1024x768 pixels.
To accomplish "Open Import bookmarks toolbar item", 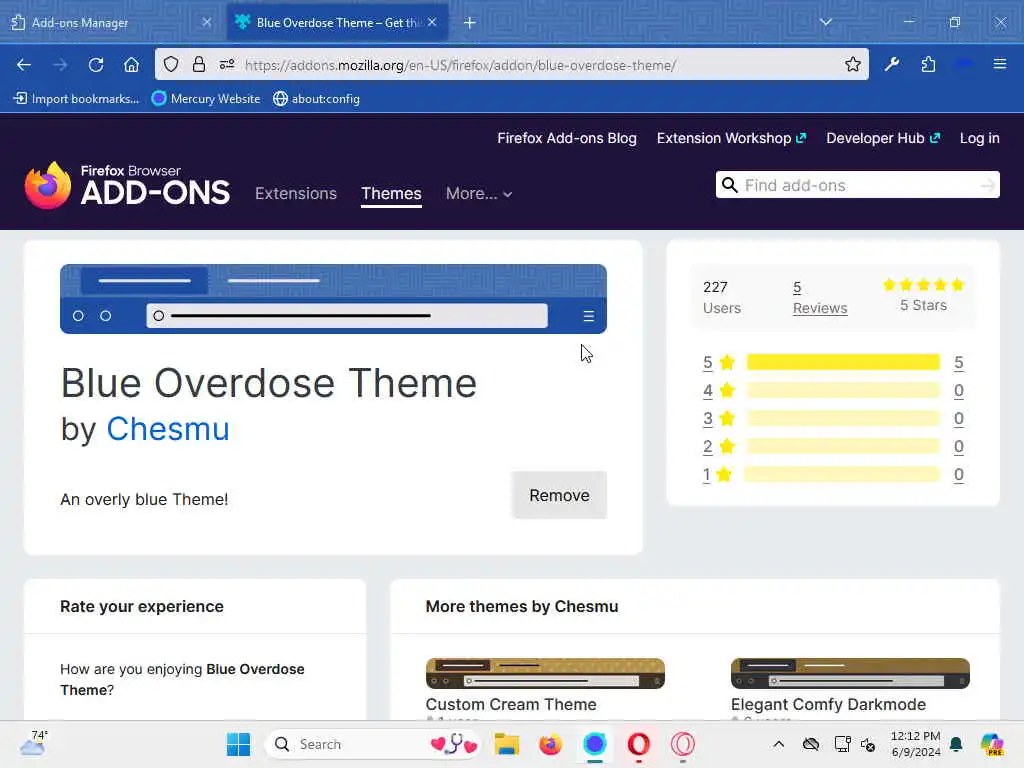I will (x=76, y=99).
